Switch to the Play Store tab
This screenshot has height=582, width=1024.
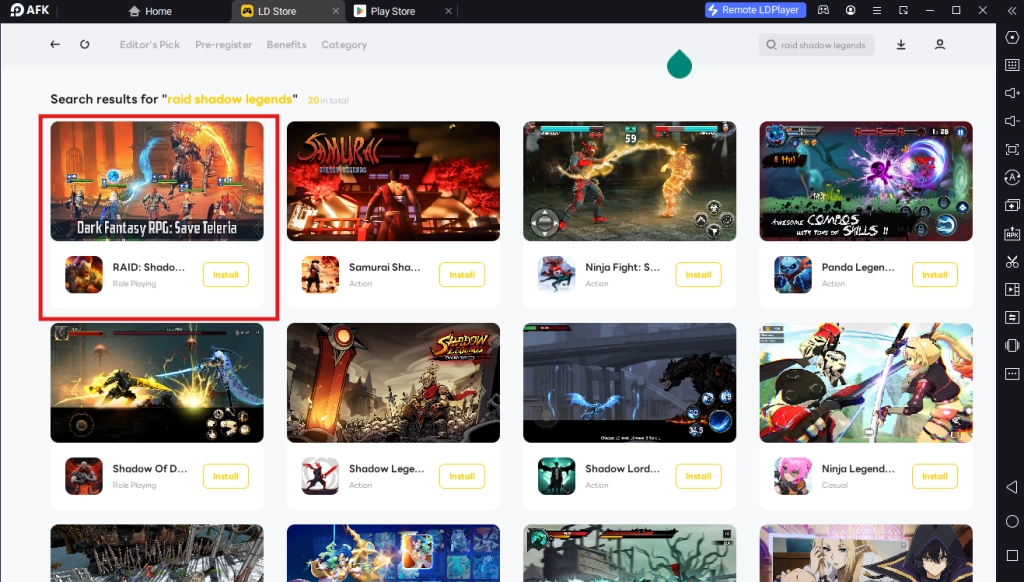pos(393,11)
